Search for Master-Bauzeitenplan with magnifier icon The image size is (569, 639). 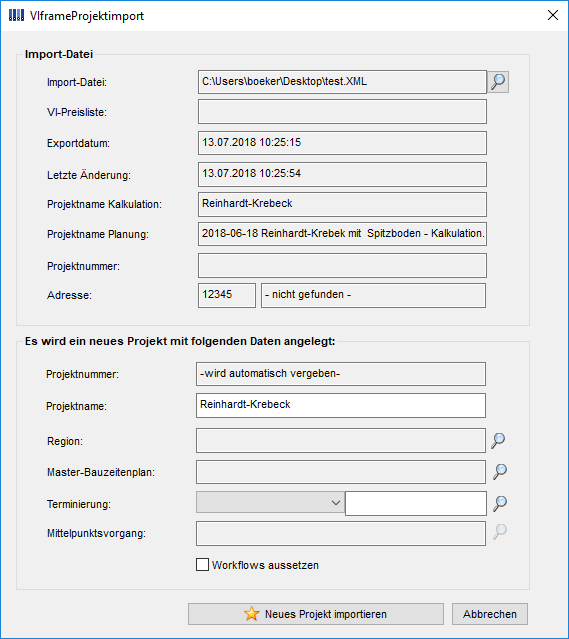(500, 472)
